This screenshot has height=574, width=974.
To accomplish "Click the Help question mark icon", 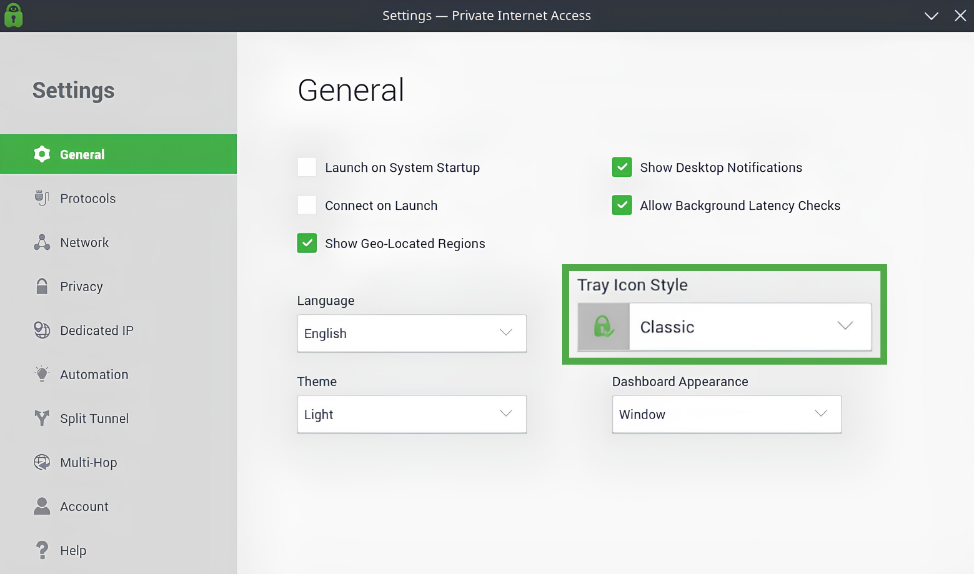I will 42,550.
